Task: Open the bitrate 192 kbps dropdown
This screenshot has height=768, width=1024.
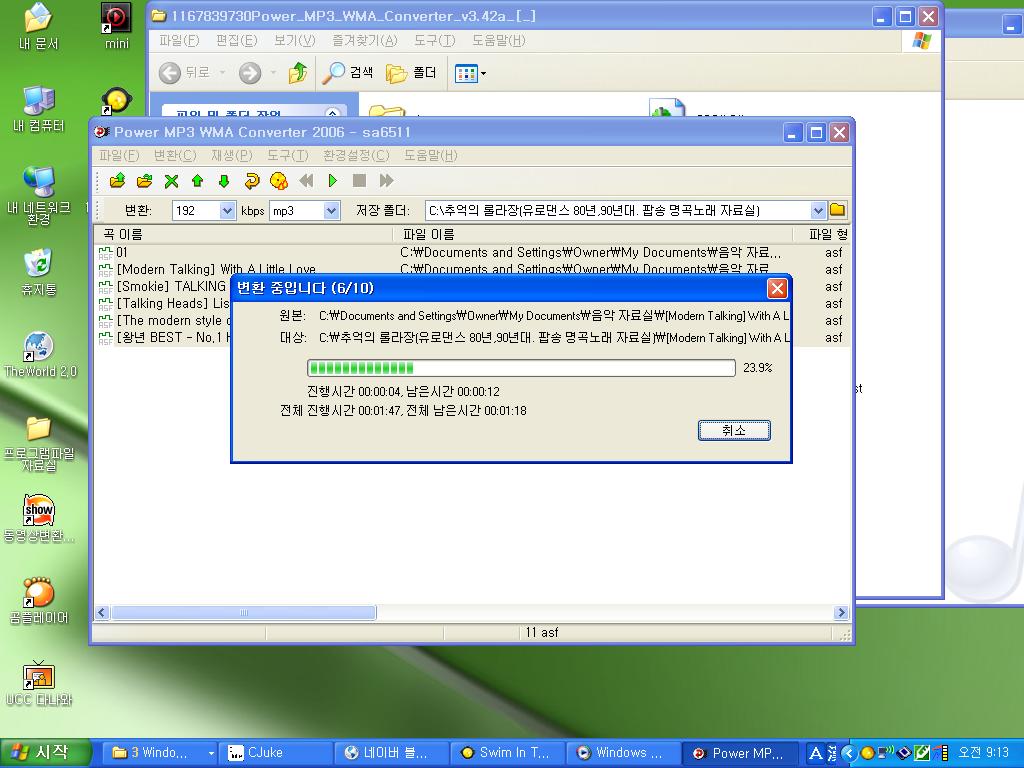Action: coord(227,211)
